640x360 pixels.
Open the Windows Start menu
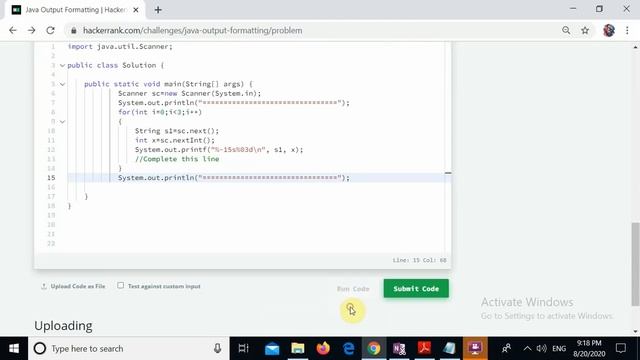click(x=14, y=349)
